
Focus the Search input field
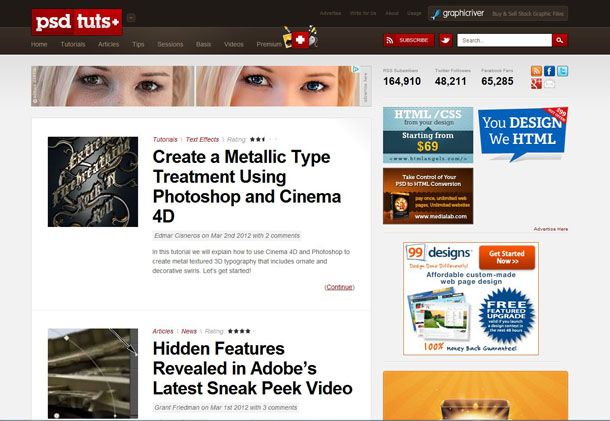tap(504, 40)
